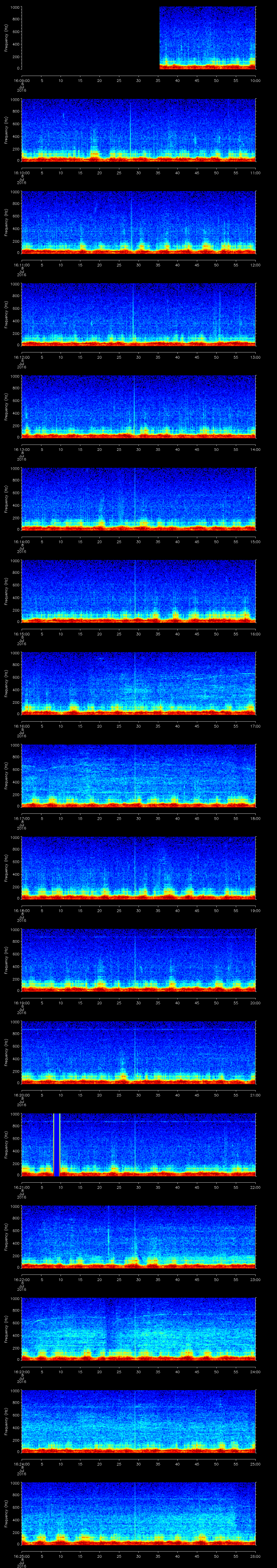Click the 1000 Hz tick of the 16:13 panel
The height and width of the screenshot is (1568, 277).
(x=15, y=377)
